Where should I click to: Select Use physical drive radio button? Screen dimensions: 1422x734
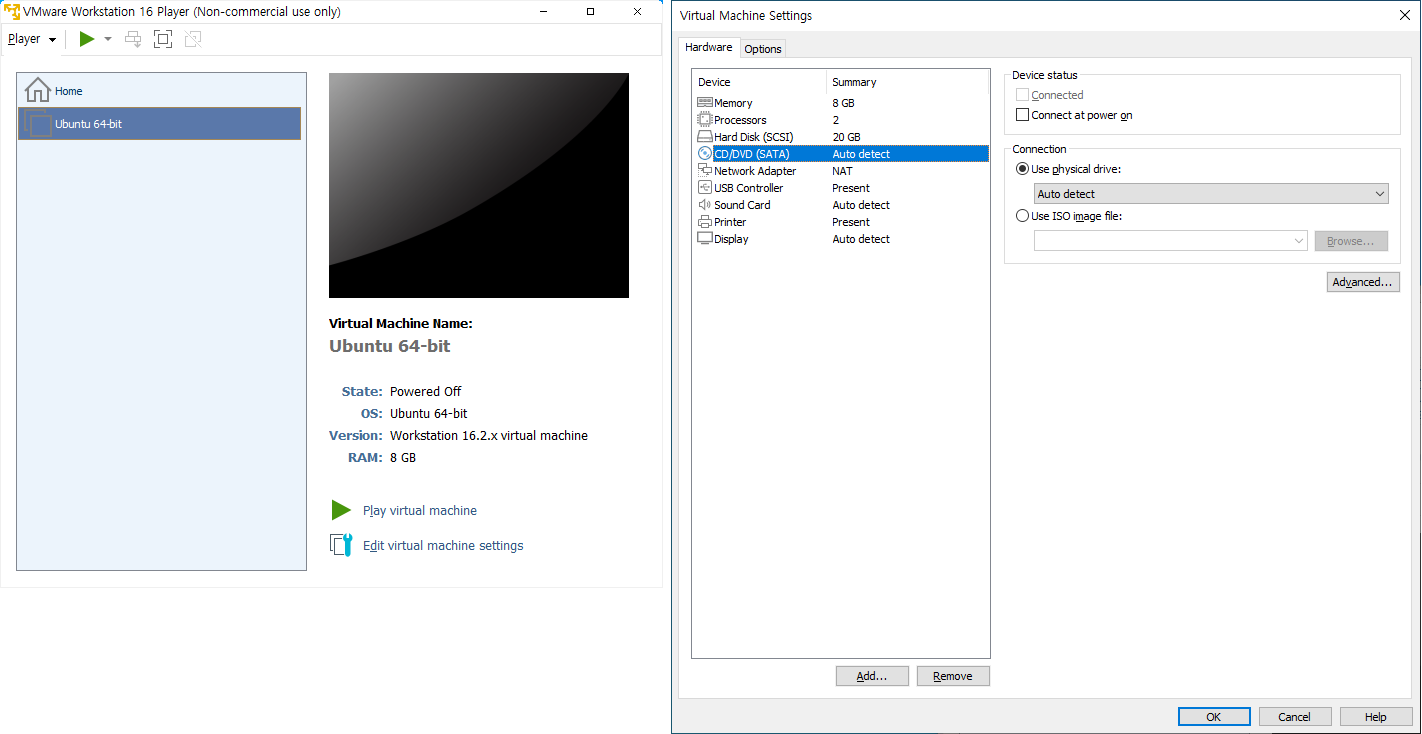click(x=1022, y=169)
